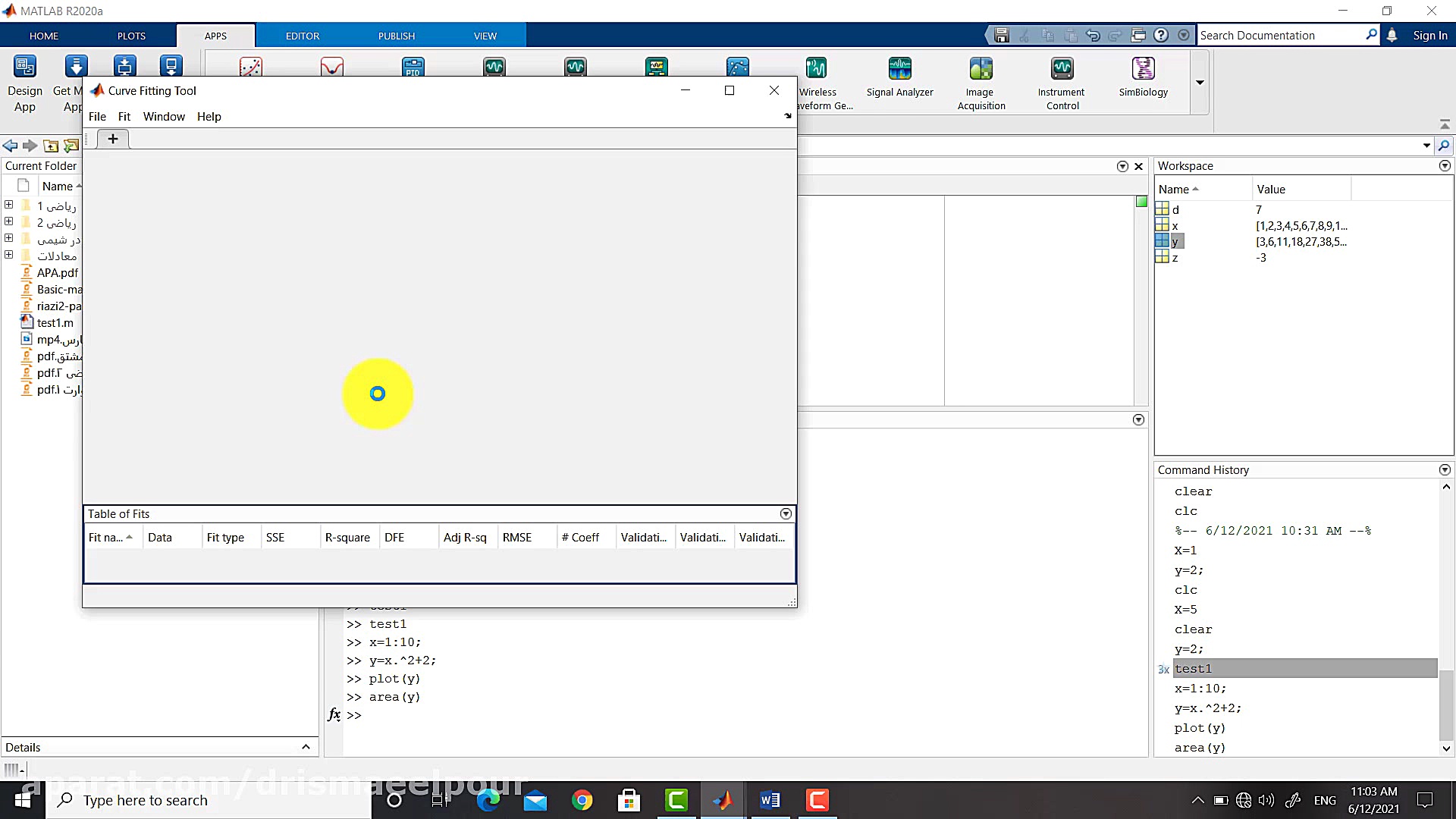Expand the ریاضی 2 folder
The width and height of the screenshot is (1456, 819).
[9, 221]
